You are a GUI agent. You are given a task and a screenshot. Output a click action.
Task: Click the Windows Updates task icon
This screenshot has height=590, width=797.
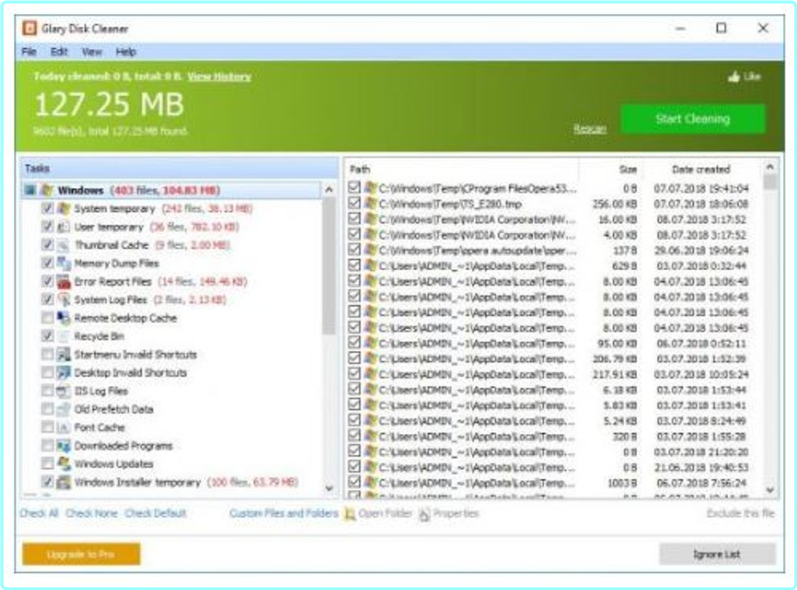click(64, 464)
